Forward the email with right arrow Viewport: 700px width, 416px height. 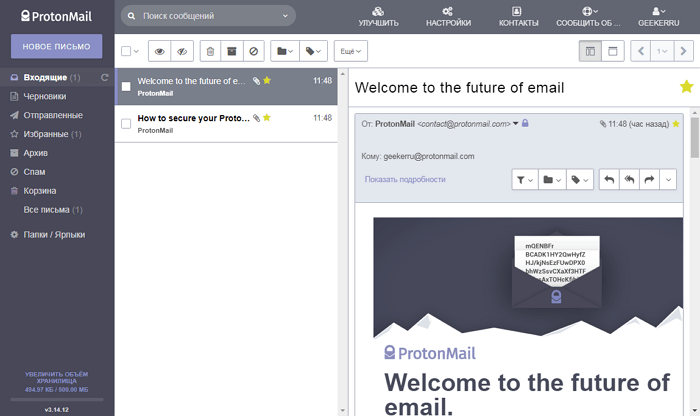[x=649, y=180]
